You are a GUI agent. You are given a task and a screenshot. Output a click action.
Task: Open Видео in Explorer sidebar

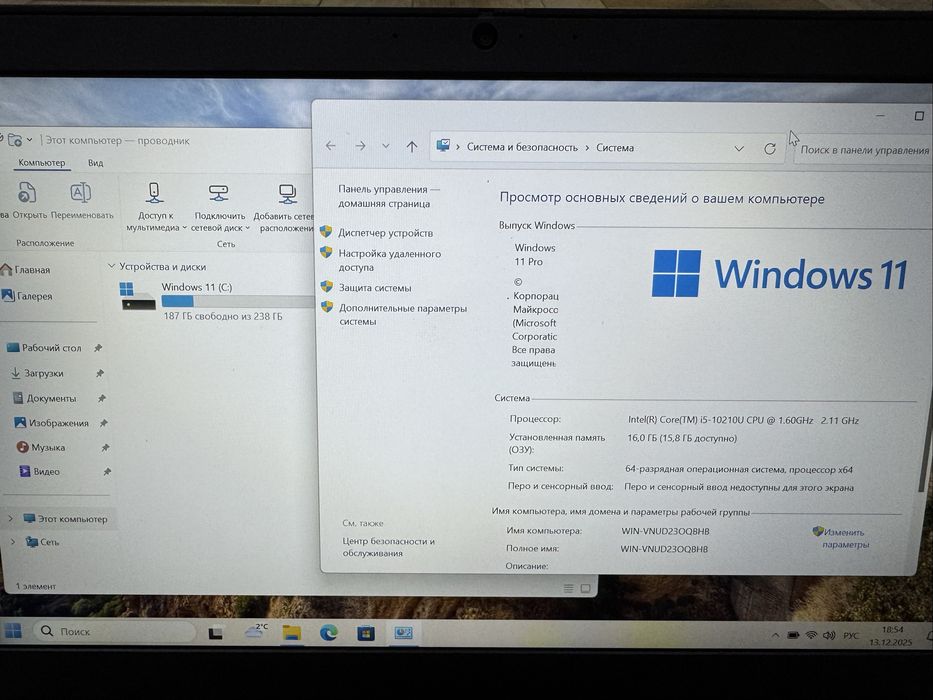pyautogui.click(x=39, y=471)
